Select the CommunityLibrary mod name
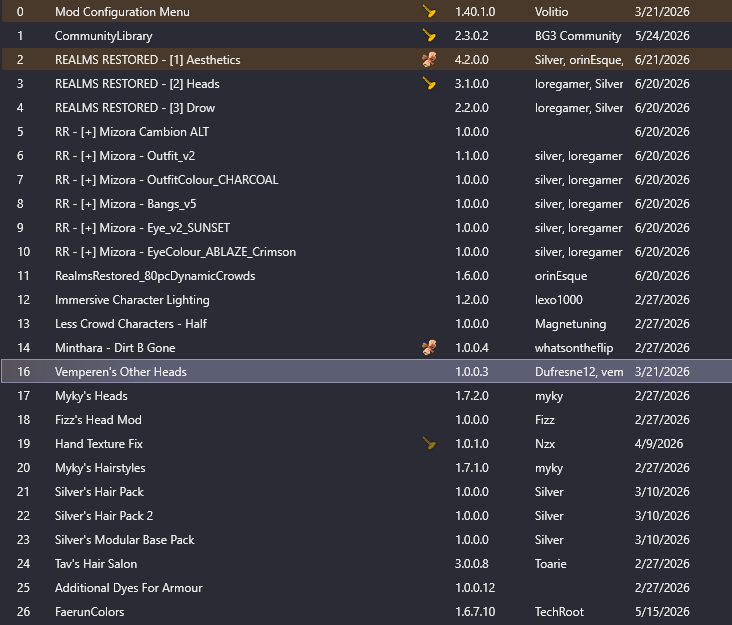This screenshot has height=625, width=732. click(104, 36)
